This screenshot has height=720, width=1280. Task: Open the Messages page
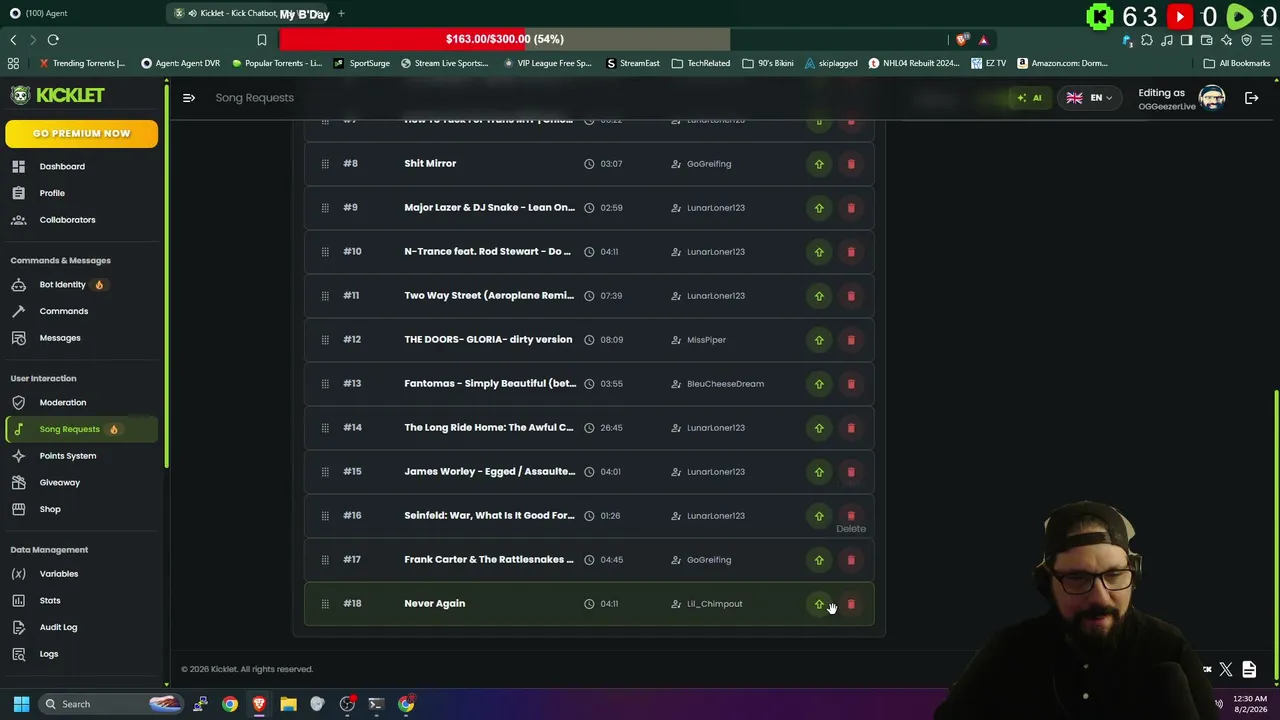[60, 338]
